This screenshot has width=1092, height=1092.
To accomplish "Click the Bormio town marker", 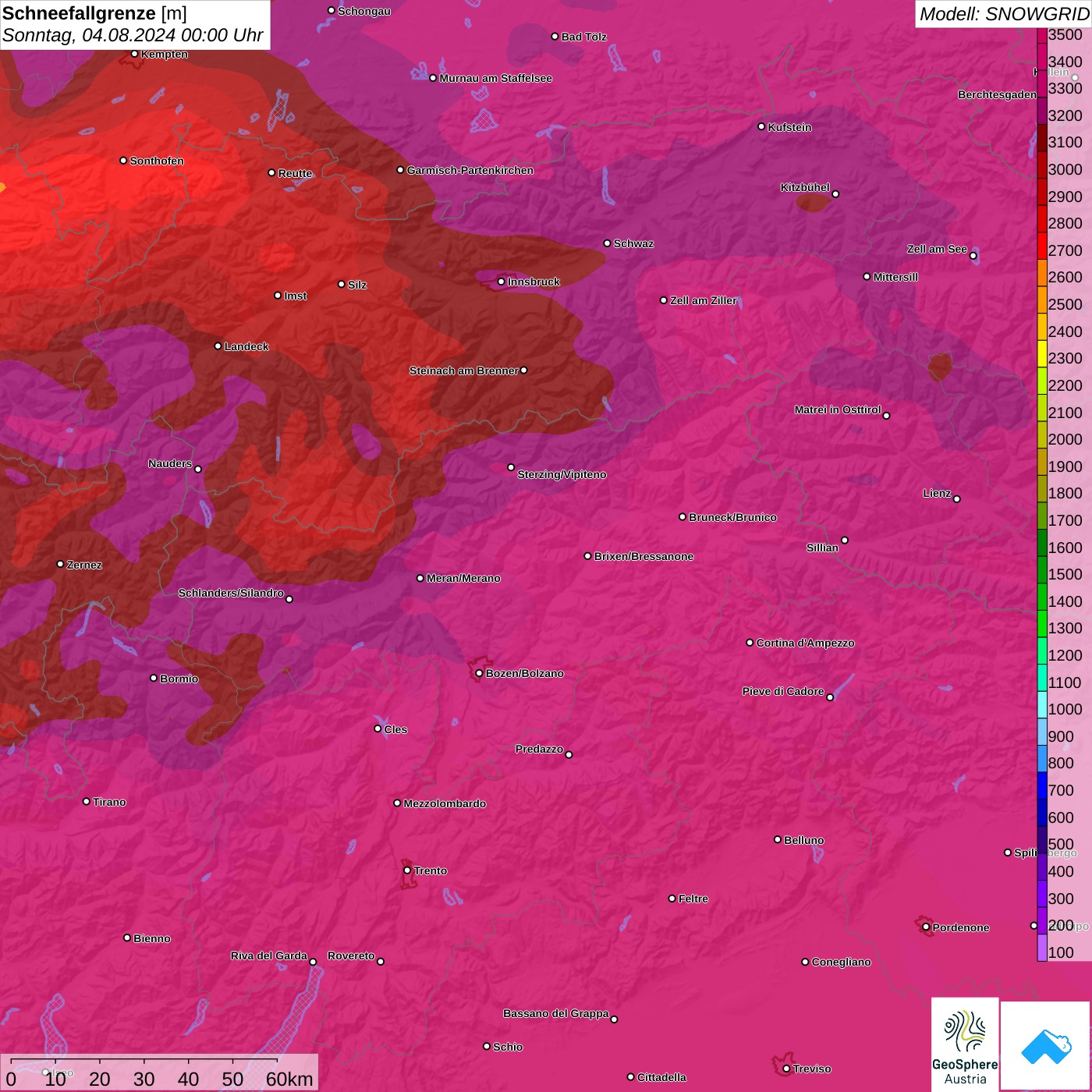I will pyautogui.click(x=154, y=678).
